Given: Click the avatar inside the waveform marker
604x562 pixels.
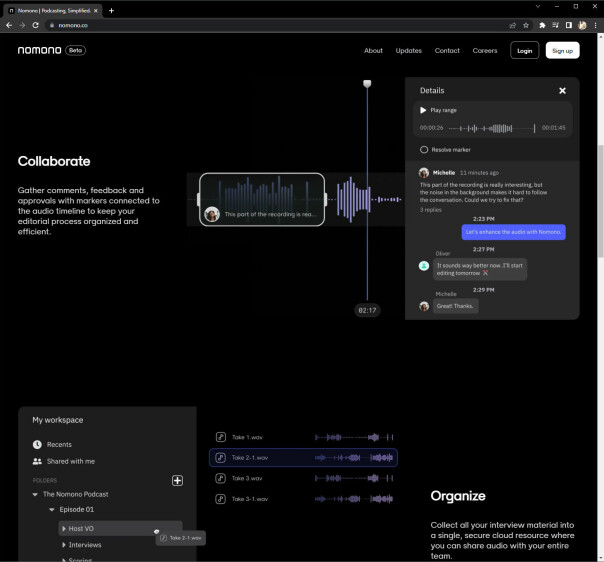Looking at the screenshot, I should [212, 214].
